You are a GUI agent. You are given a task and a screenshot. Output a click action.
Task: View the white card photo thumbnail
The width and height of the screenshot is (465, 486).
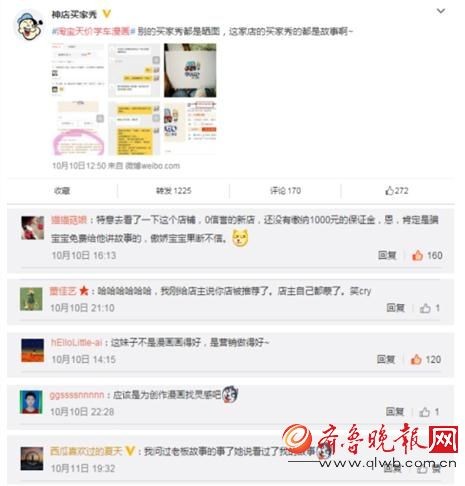click(190, 70)
